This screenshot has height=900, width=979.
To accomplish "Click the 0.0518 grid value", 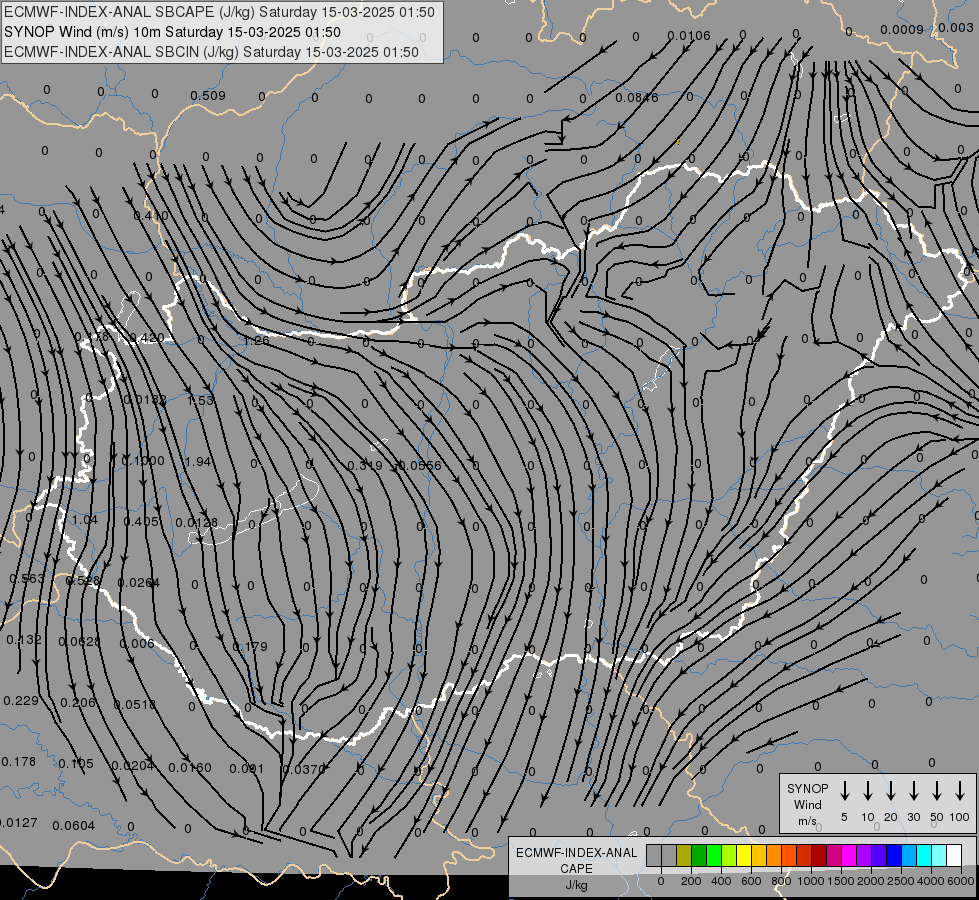I will tap(135, 705).
